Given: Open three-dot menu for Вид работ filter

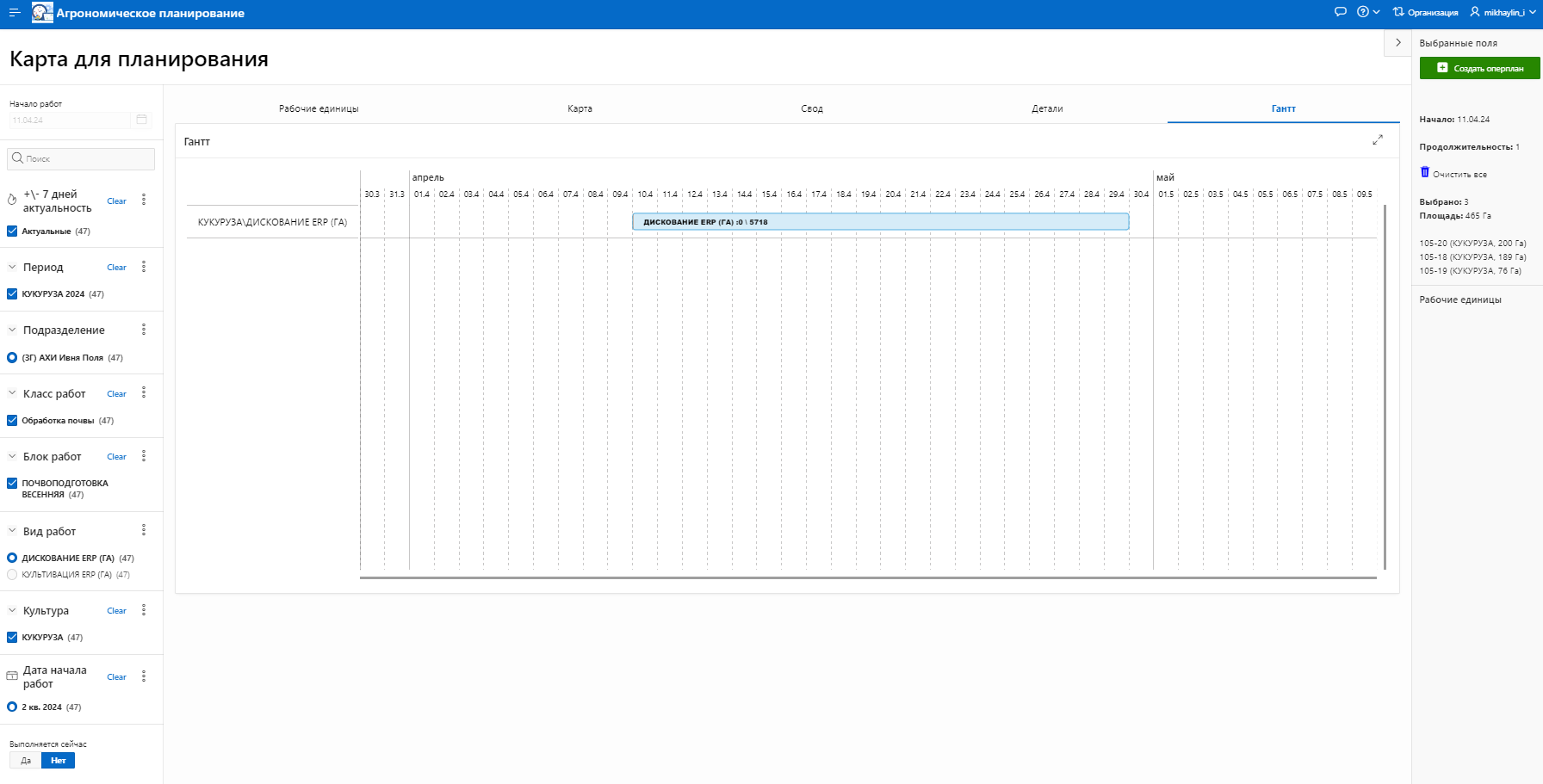Looking at the screenshot, I should point(144,530).
